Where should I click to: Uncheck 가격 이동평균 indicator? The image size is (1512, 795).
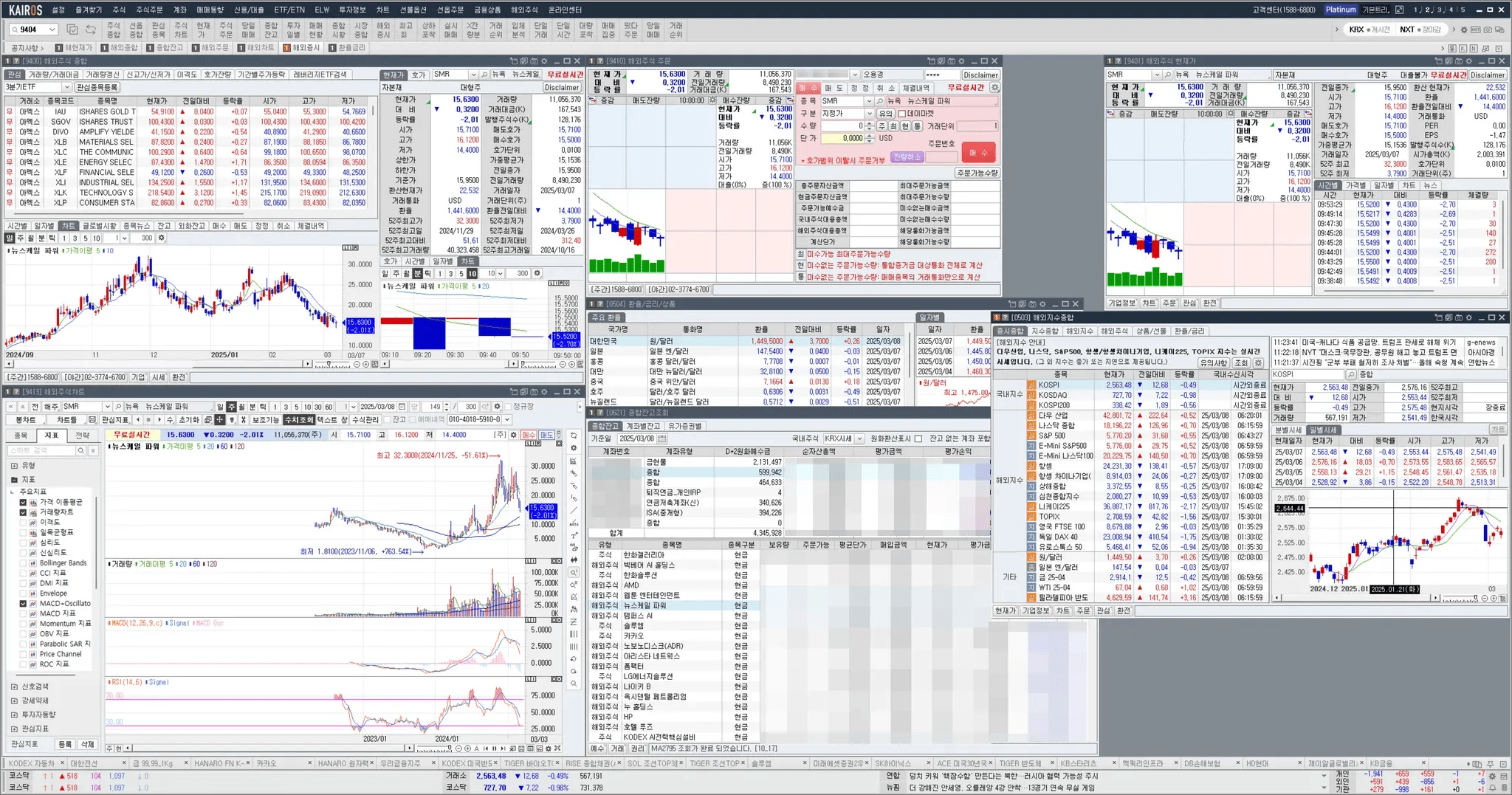[24, 502]
